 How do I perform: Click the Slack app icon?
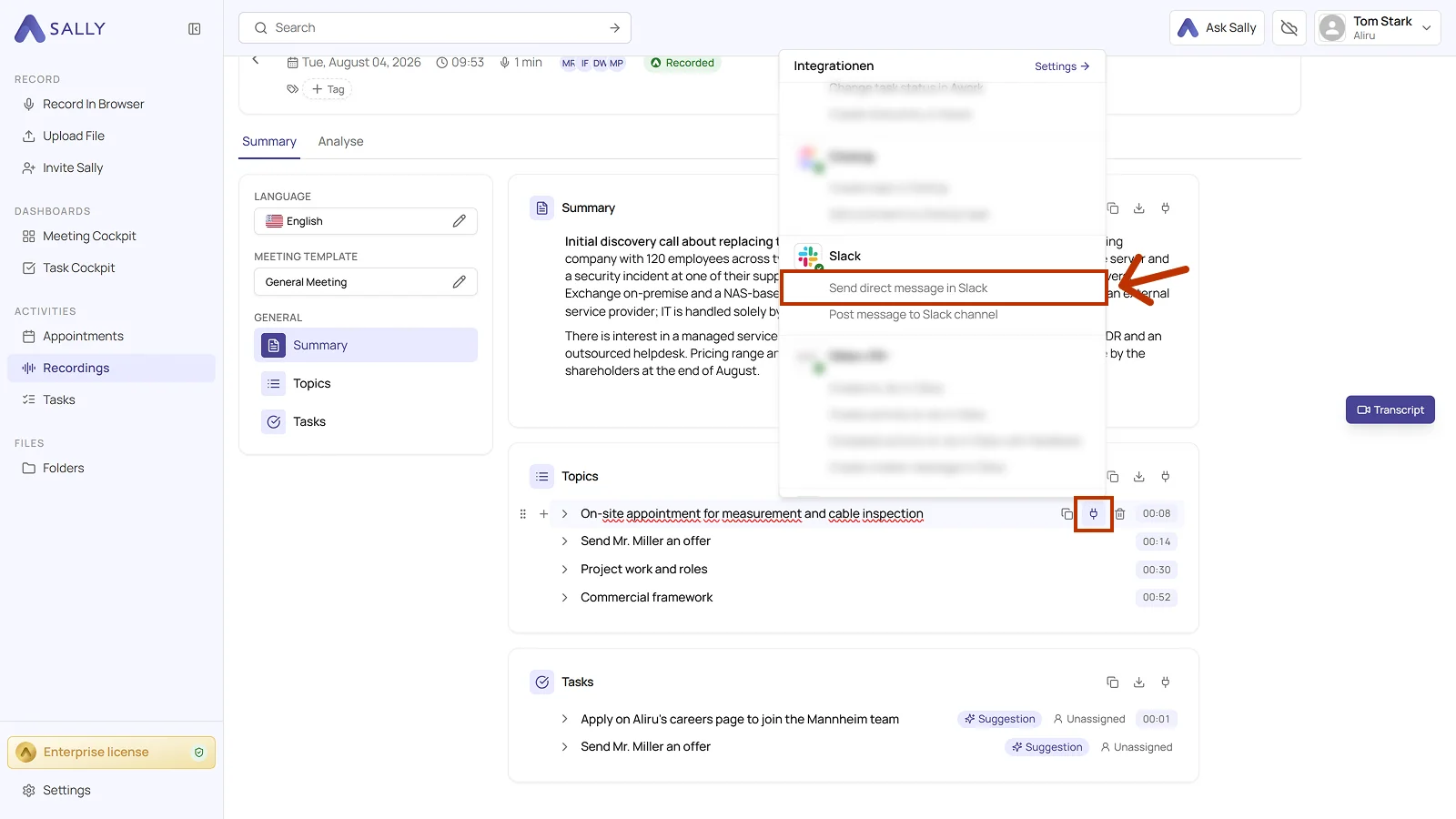point(808,257)
